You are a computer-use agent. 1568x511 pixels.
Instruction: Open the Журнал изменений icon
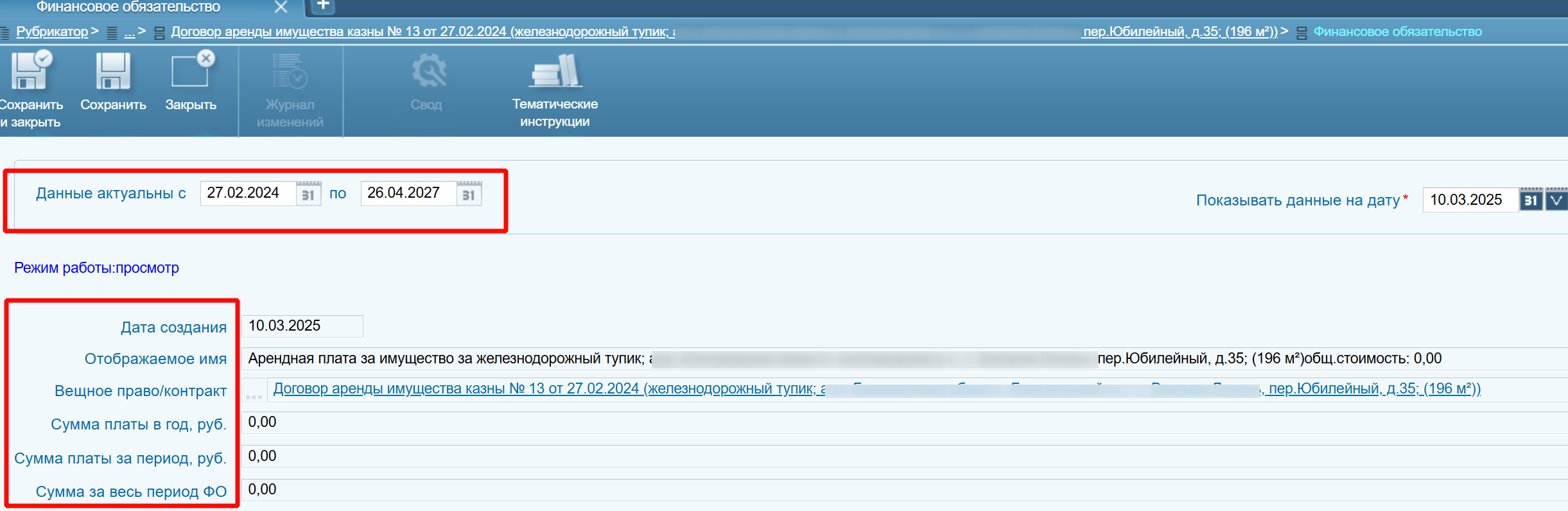pos(290,72)
